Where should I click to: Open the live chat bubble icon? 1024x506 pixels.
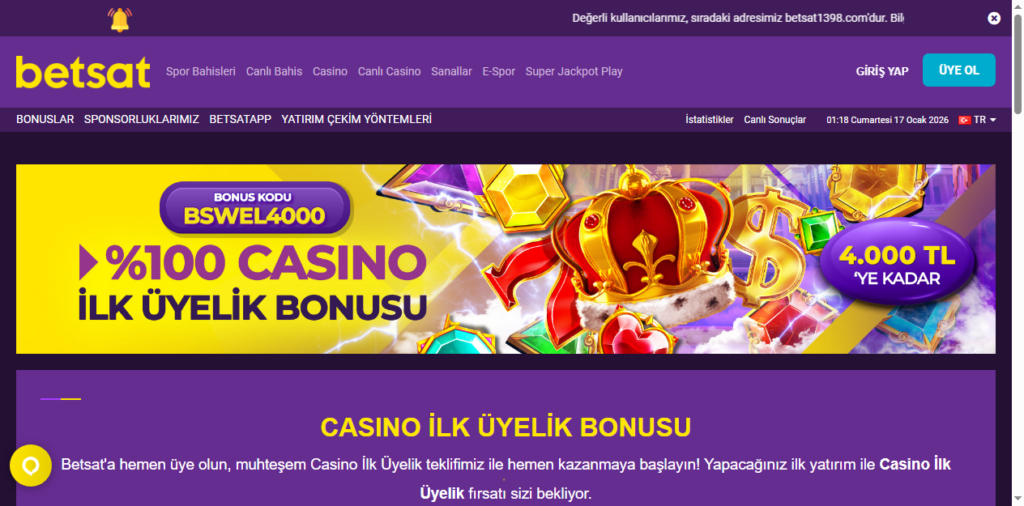click(31, 466)
